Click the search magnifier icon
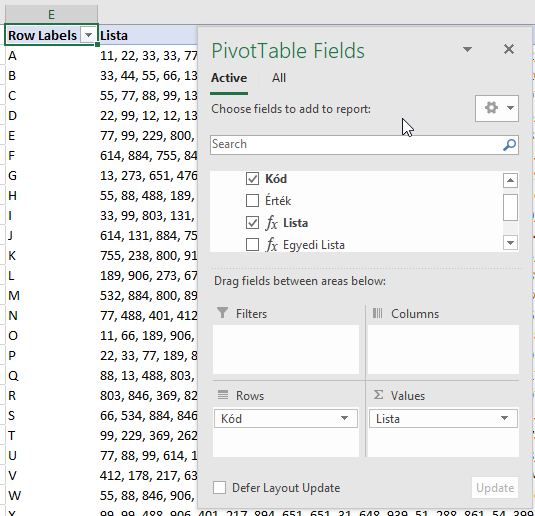Image resolution: width=535 pixels, height=516 pixels. coord(509,145)
